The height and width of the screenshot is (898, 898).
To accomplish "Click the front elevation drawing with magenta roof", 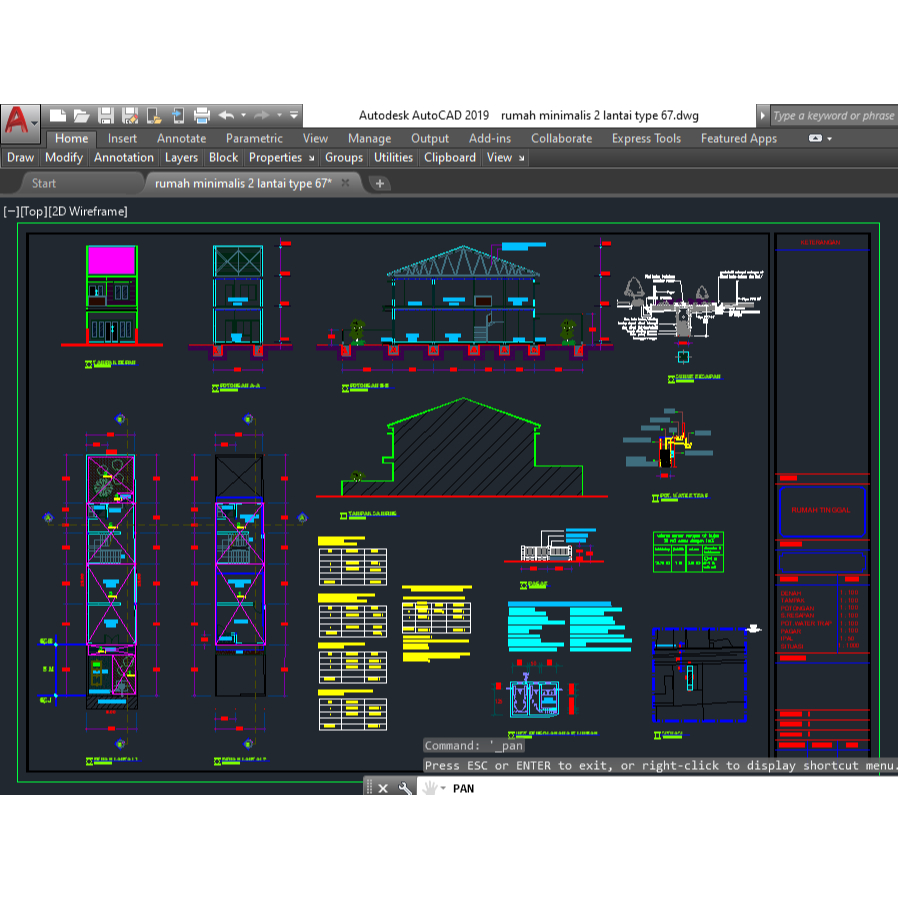I will pos(112,296).
